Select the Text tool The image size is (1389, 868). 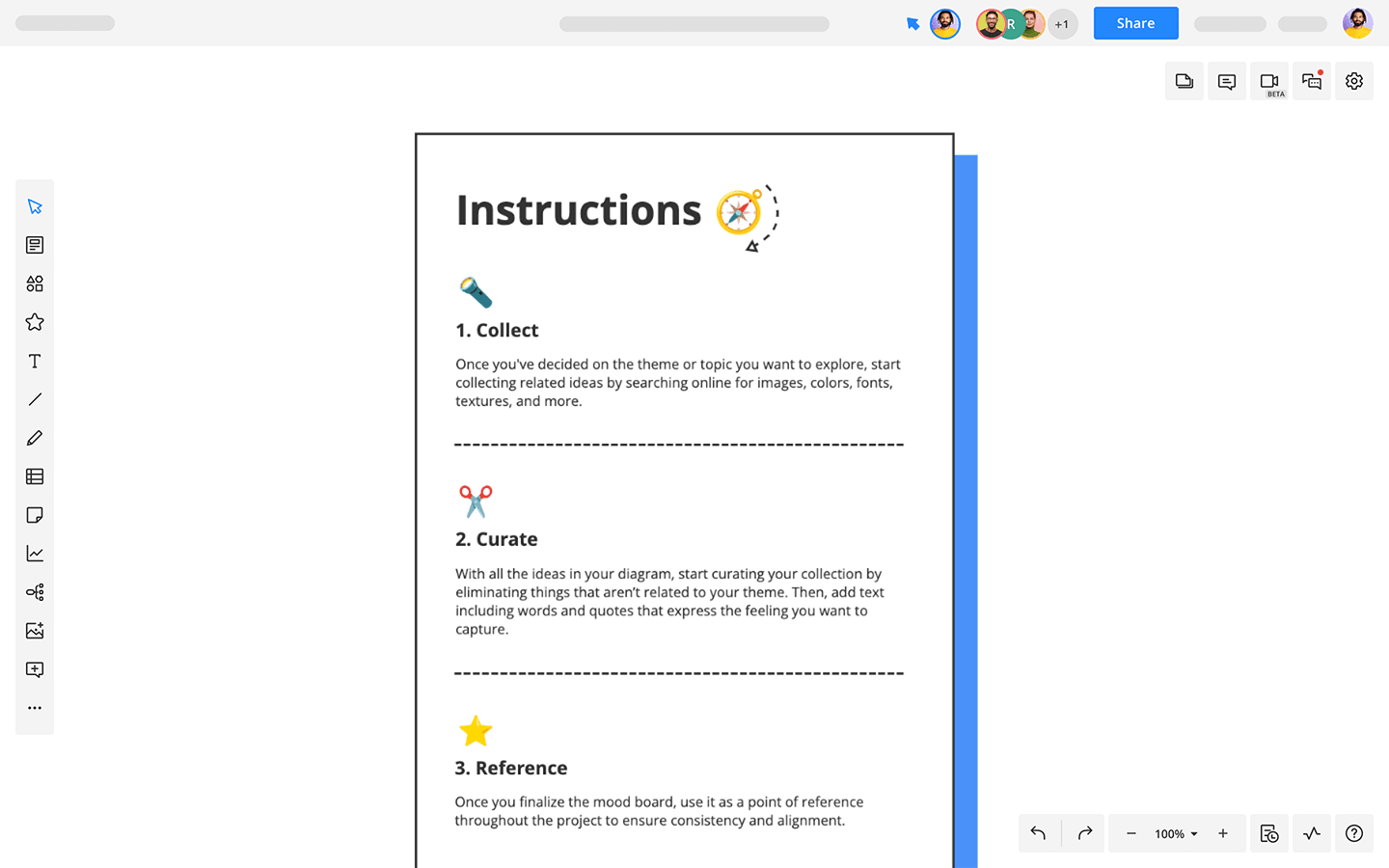[35, 361]
